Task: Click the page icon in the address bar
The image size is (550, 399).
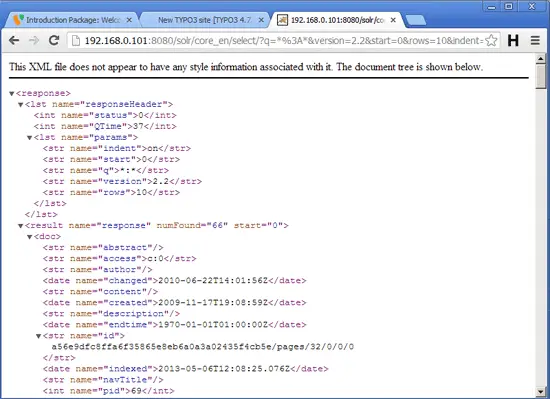Action: pos(75,41)
